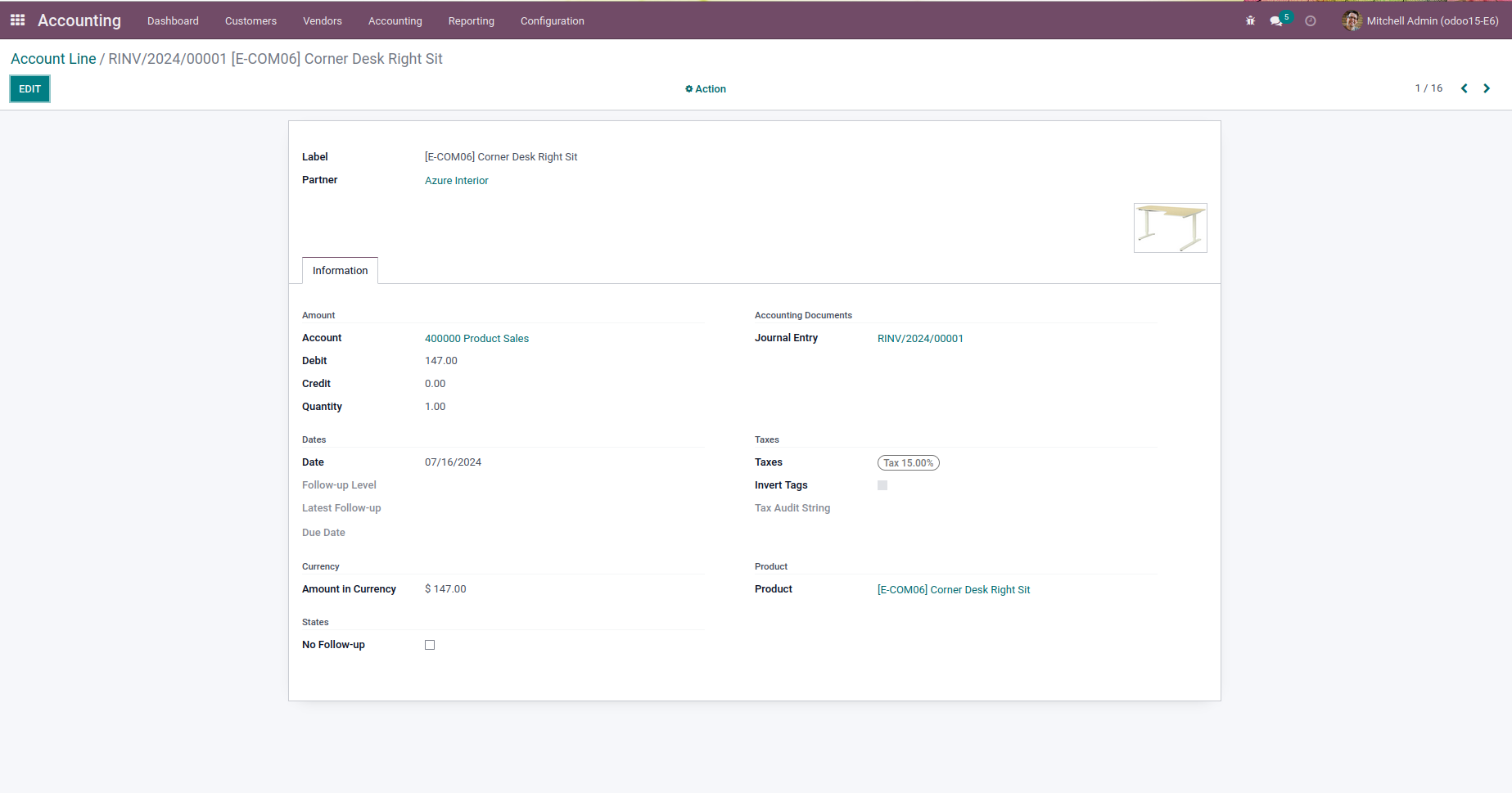1512x793 pixels.
Task: Click the Quantity value 1.00
Action: click(436, 407)
